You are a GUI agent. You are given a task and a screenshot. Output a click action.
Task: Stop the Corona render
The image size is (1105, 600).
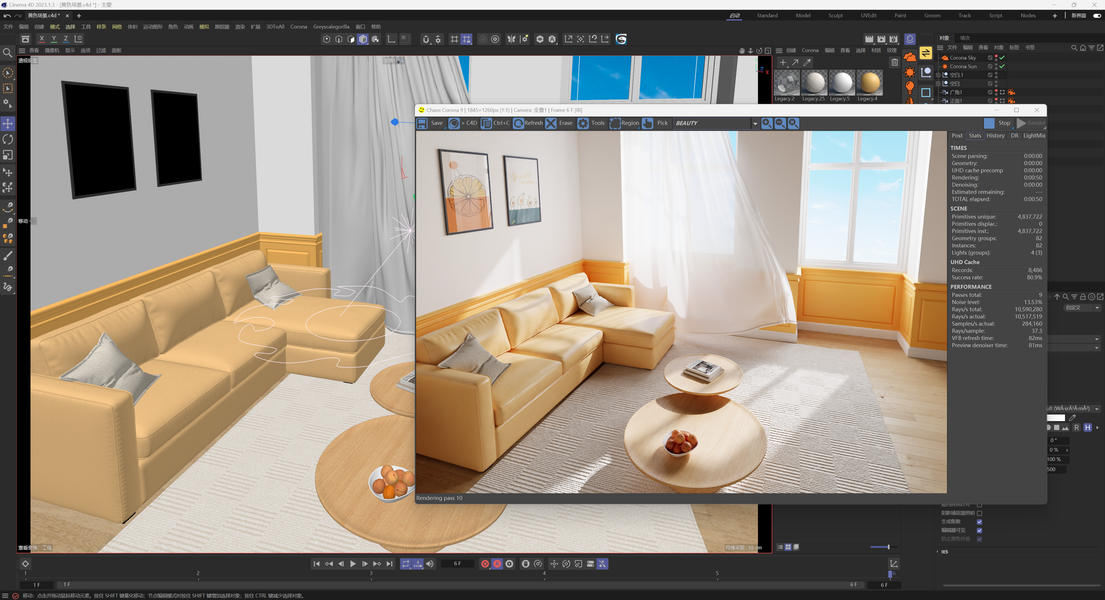coord(997,123)
